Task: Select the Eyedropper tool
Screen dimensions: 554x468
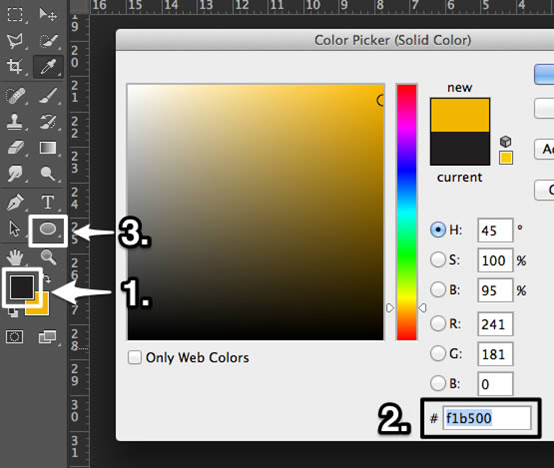Action: pyautogui.click(x=48, y=67)
